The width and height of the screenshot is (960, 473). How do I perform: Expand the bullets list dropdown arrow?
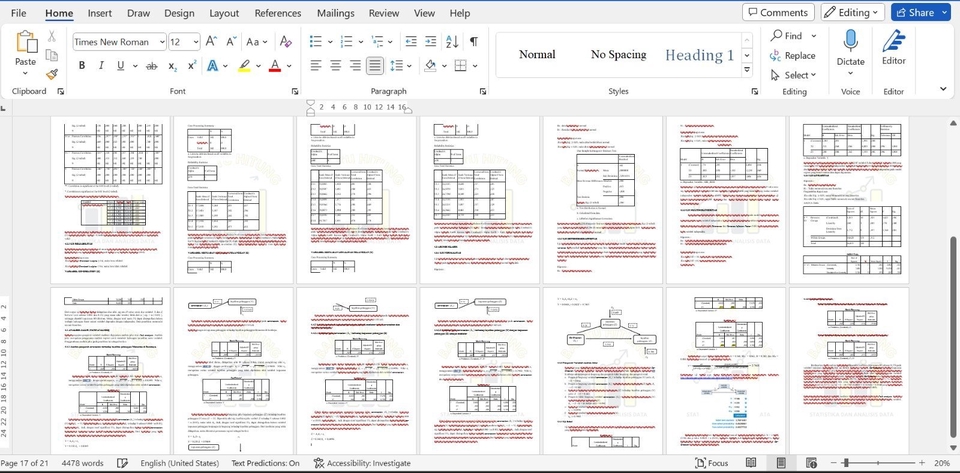pyautogui.click(x=330, y=42)
